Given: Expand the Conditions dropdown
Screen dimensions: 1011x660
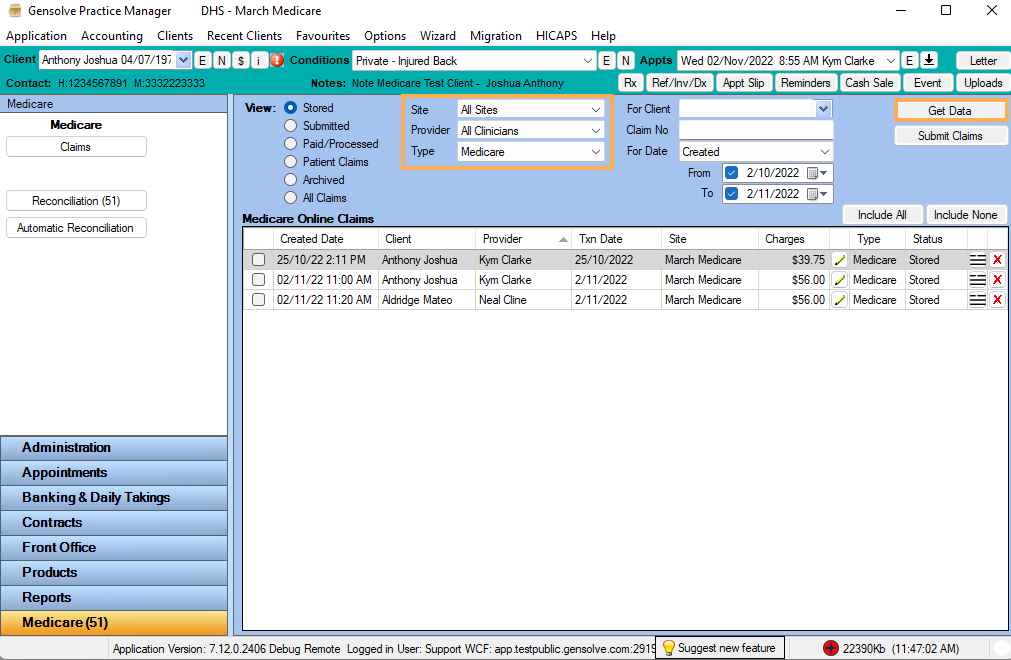Looking at the screenshot, I should point(587,61).
